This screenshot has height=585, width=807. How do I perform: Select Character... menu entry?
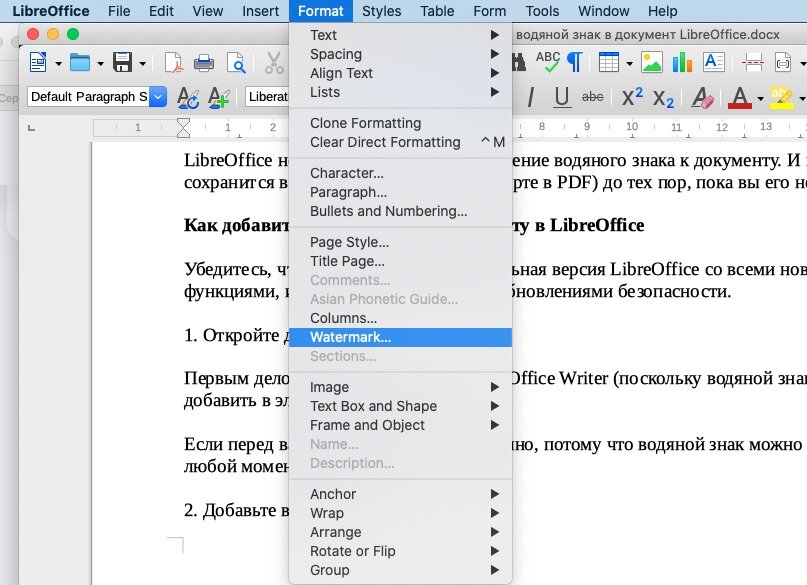pyautogui.click(x=400, y=173)
